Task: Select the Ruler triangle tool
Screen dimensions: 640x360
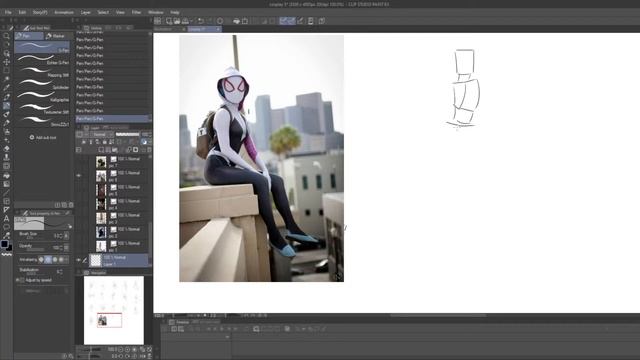Action: [6, 210]
